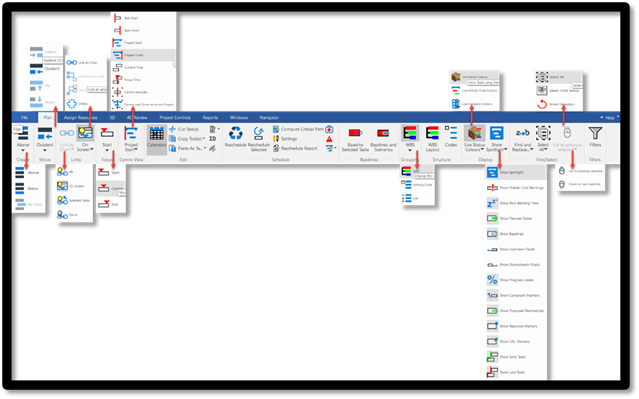Click the Reschedule recycle-arrows icon
Viewport: 639px width, 399px height.
point(236,134)
